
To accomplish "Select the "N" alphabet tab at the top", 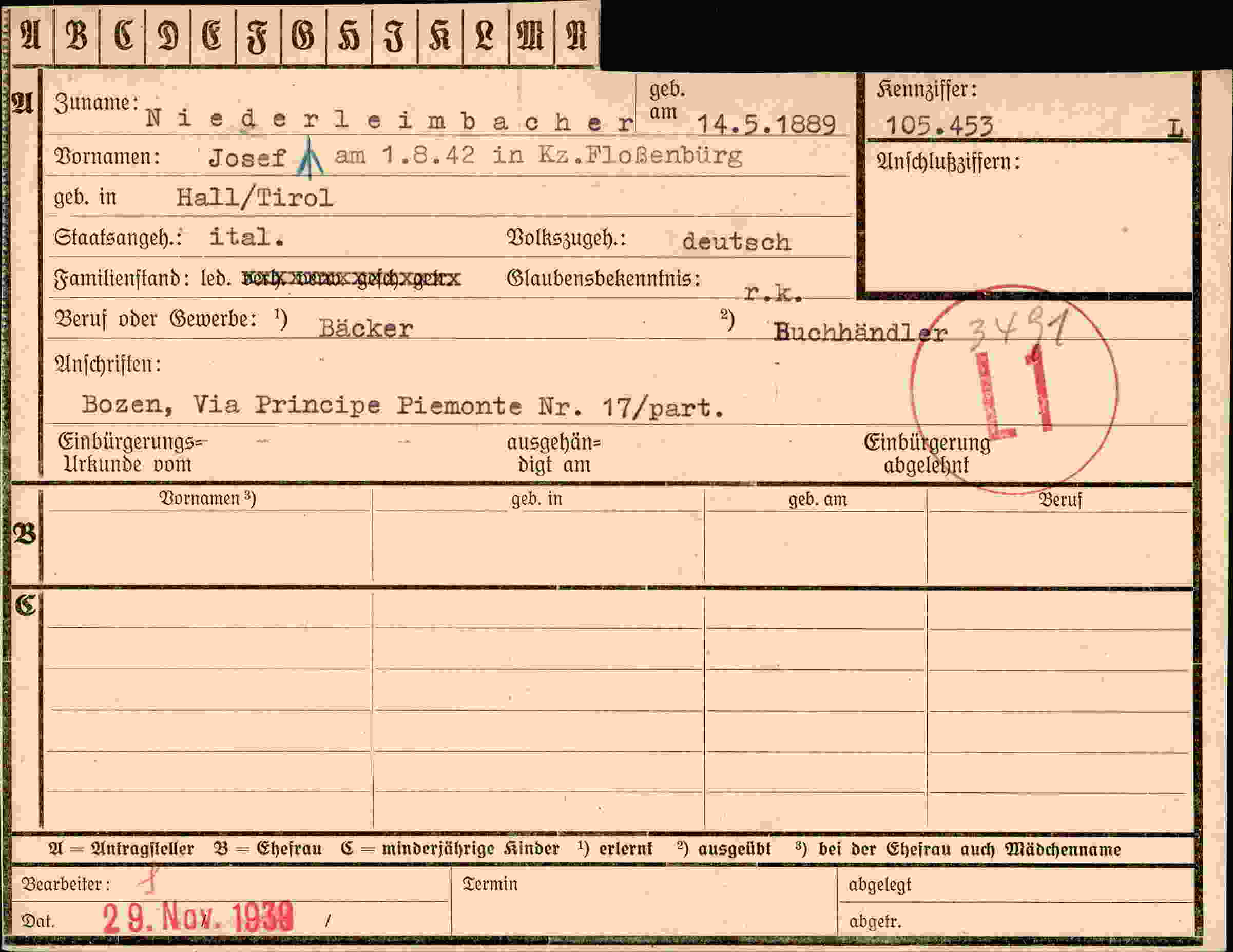I will click(x=576, y=36).
